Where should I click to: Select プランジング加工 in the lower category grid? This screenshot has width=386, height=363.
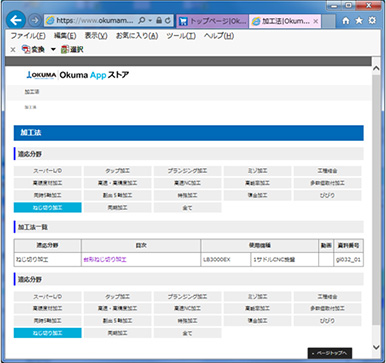coord(187,296)
